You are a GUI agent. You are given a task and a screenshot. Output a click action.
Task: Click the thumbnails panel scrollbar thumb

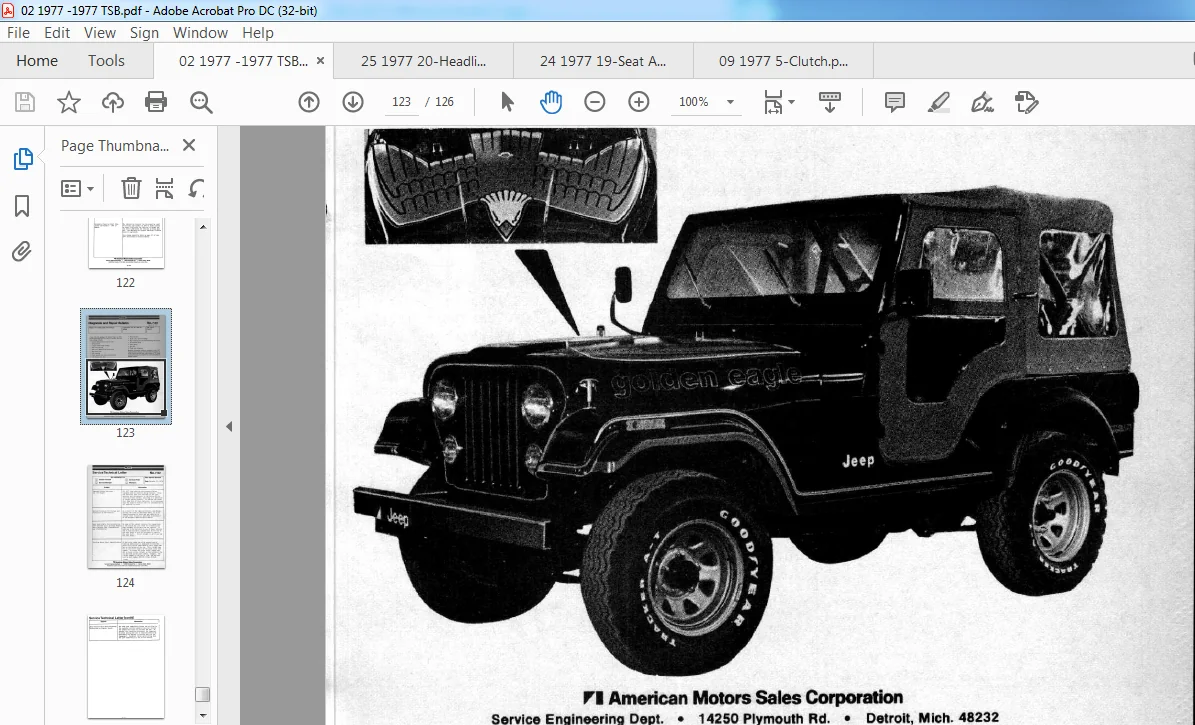pyautogui.click(x=203, y=694)
